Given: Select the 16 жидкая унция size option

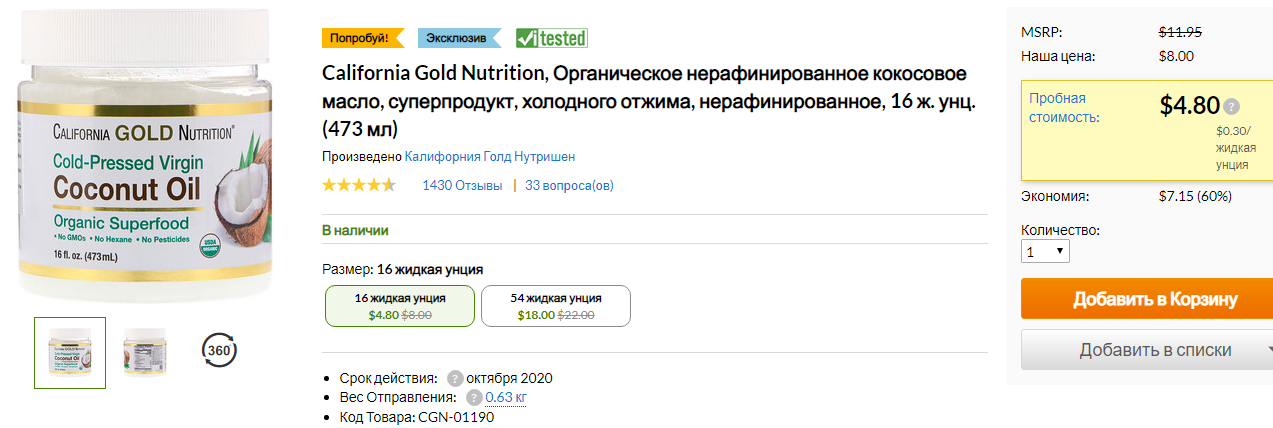Looking at the screenshot, I should click(400, 306).
